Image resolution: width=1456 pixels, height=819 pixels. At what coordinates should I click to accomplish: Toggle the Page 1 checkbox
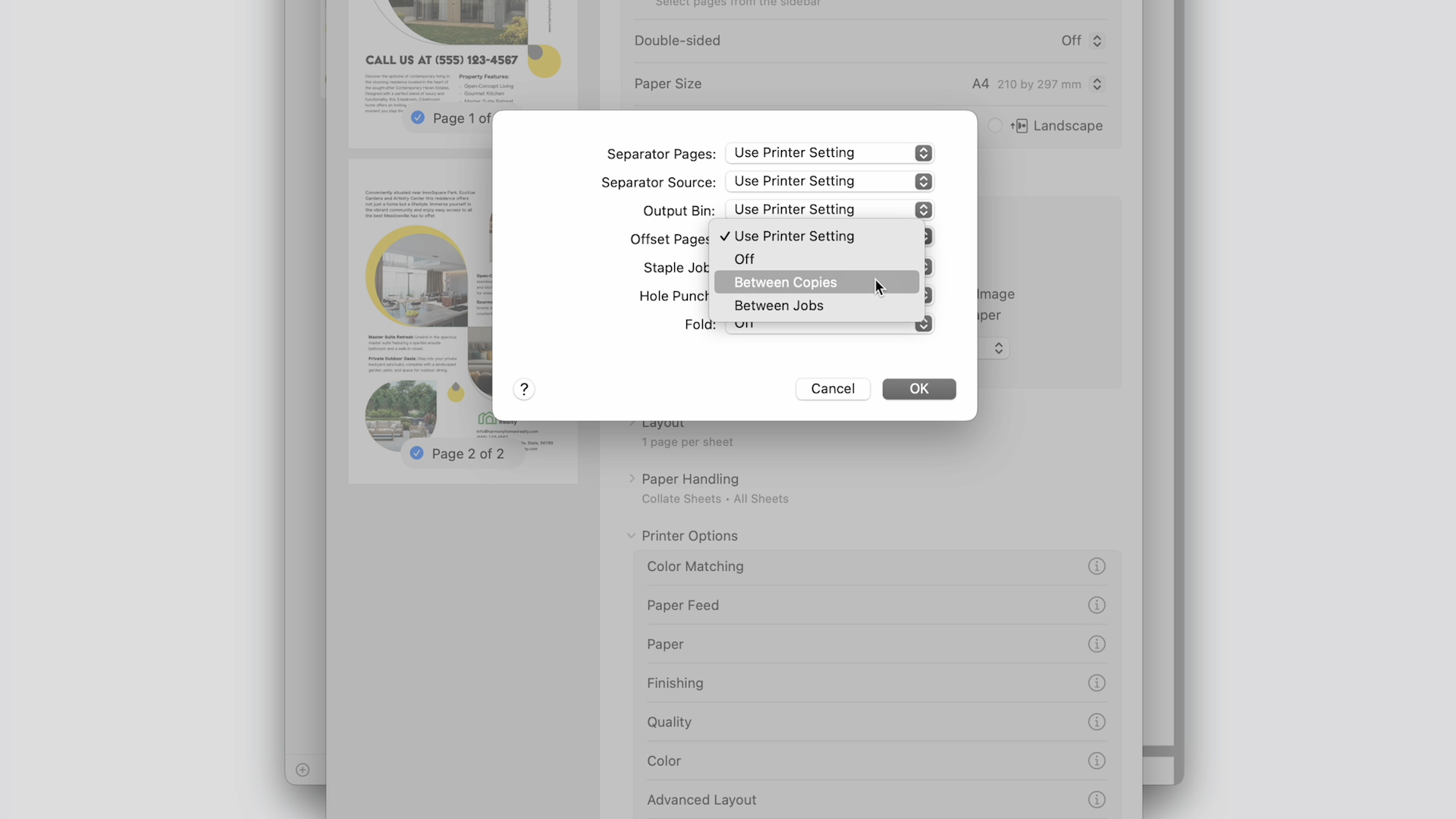[x=418, y=118]
